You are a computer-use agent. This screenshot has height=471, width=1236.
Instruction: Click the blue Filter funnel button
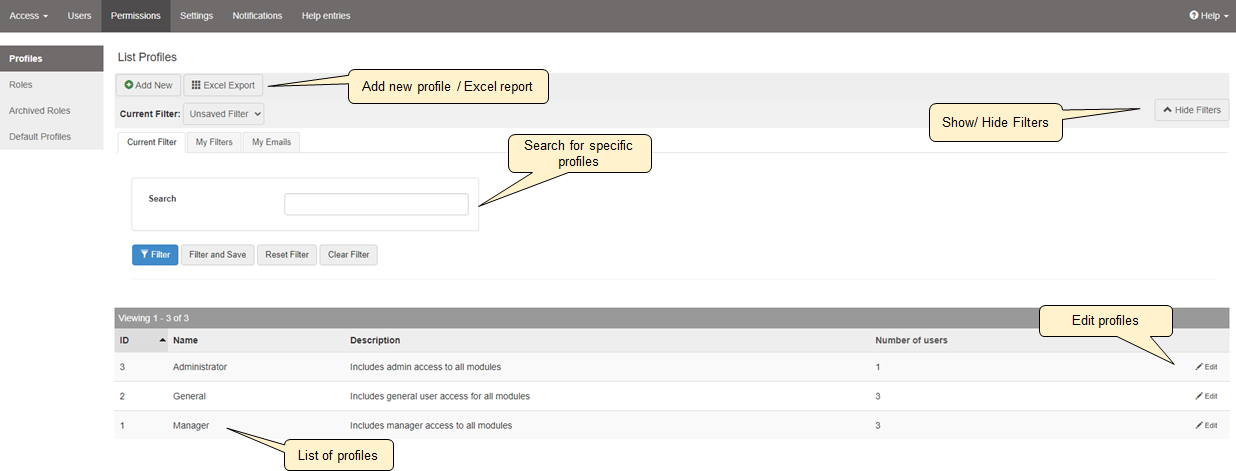click(155, 255)
